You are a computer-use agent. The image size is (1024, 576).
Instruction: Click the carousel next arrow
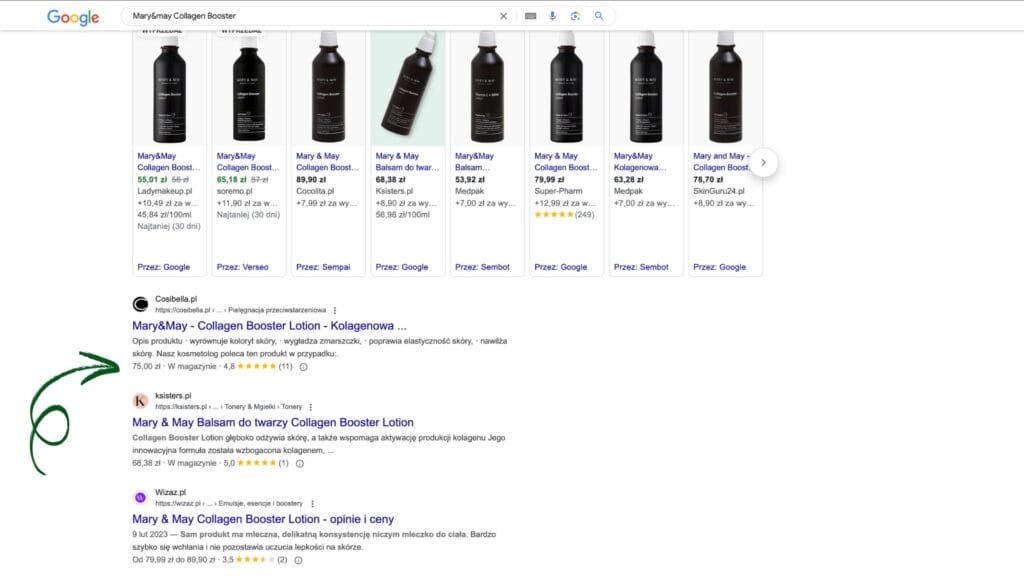[764, 161]
